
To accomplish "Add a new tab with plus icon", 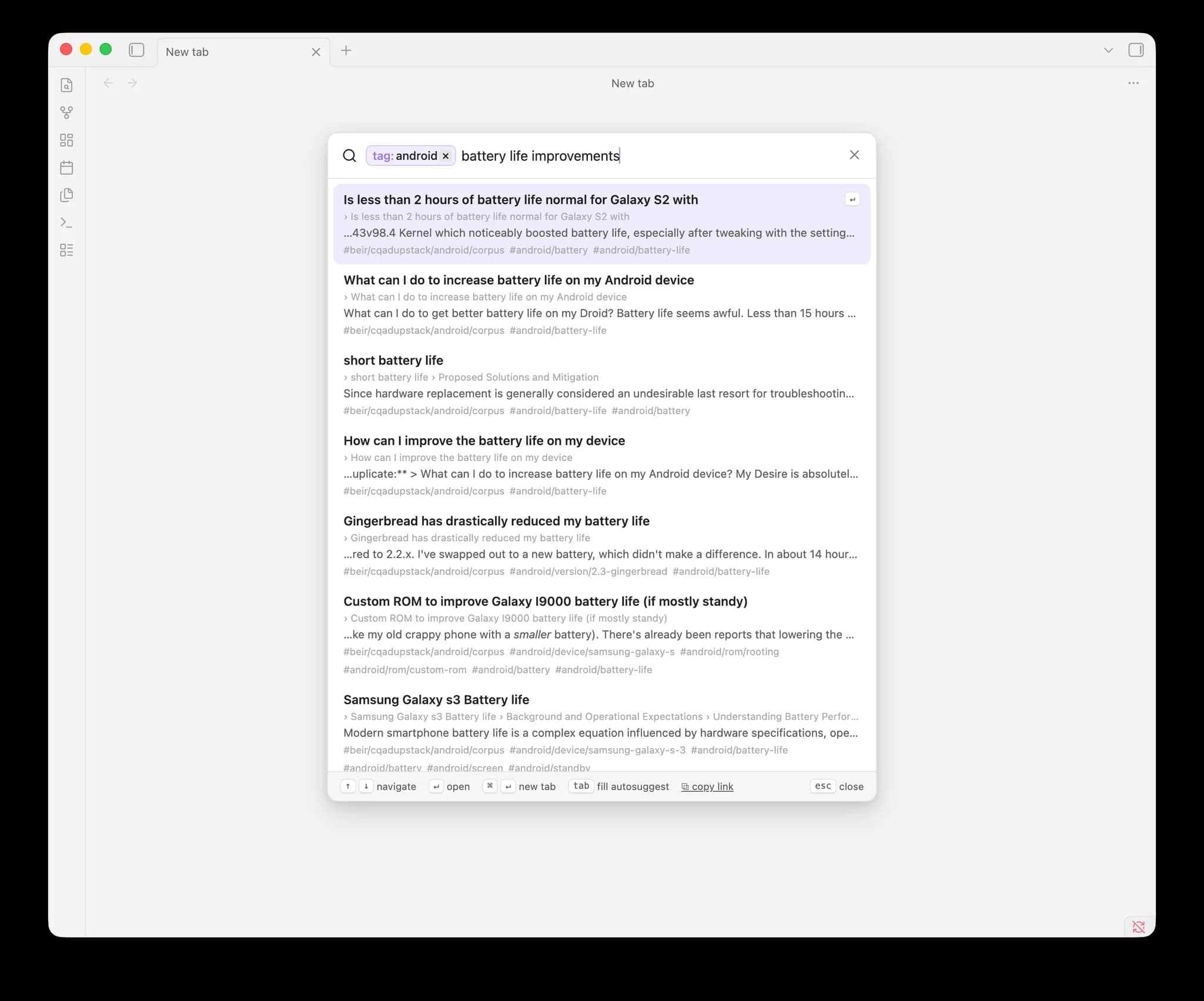I will coord(346,51).
